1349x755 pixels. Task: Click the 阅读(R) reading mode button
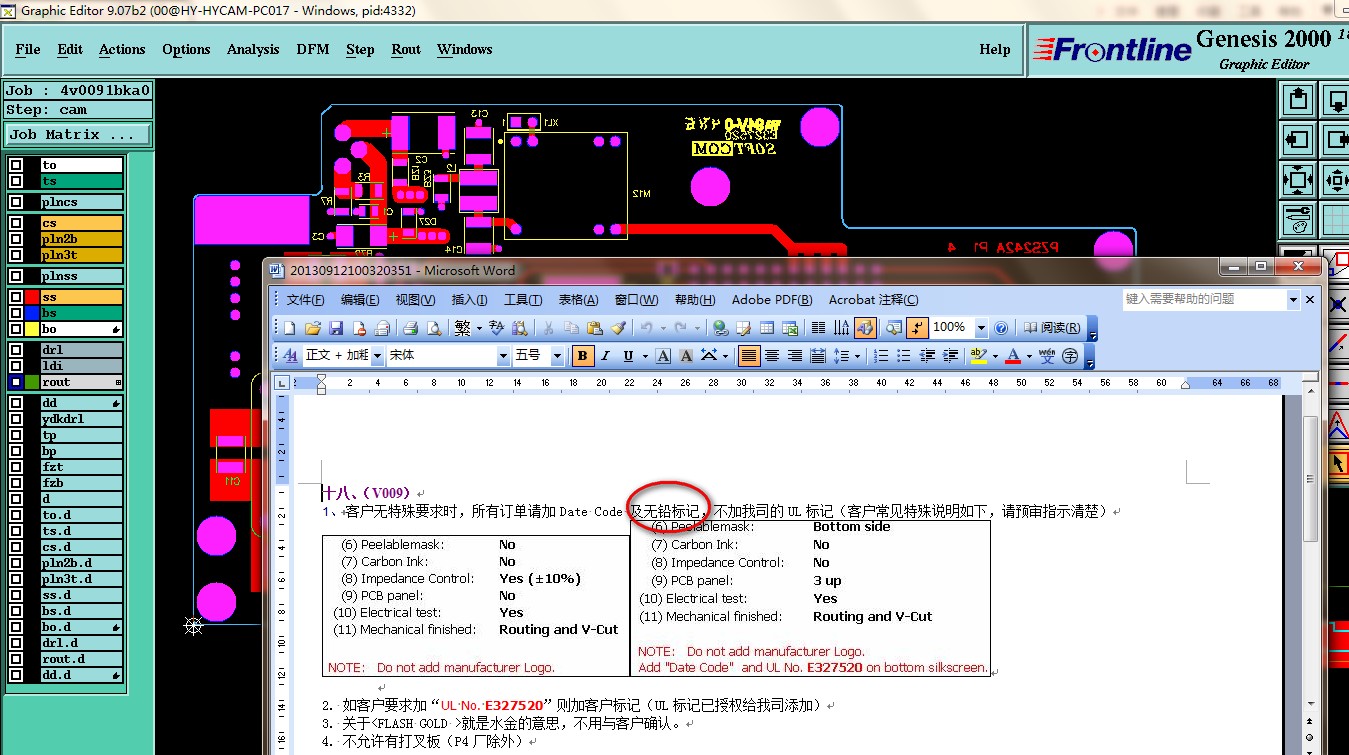click(1051, 328)
